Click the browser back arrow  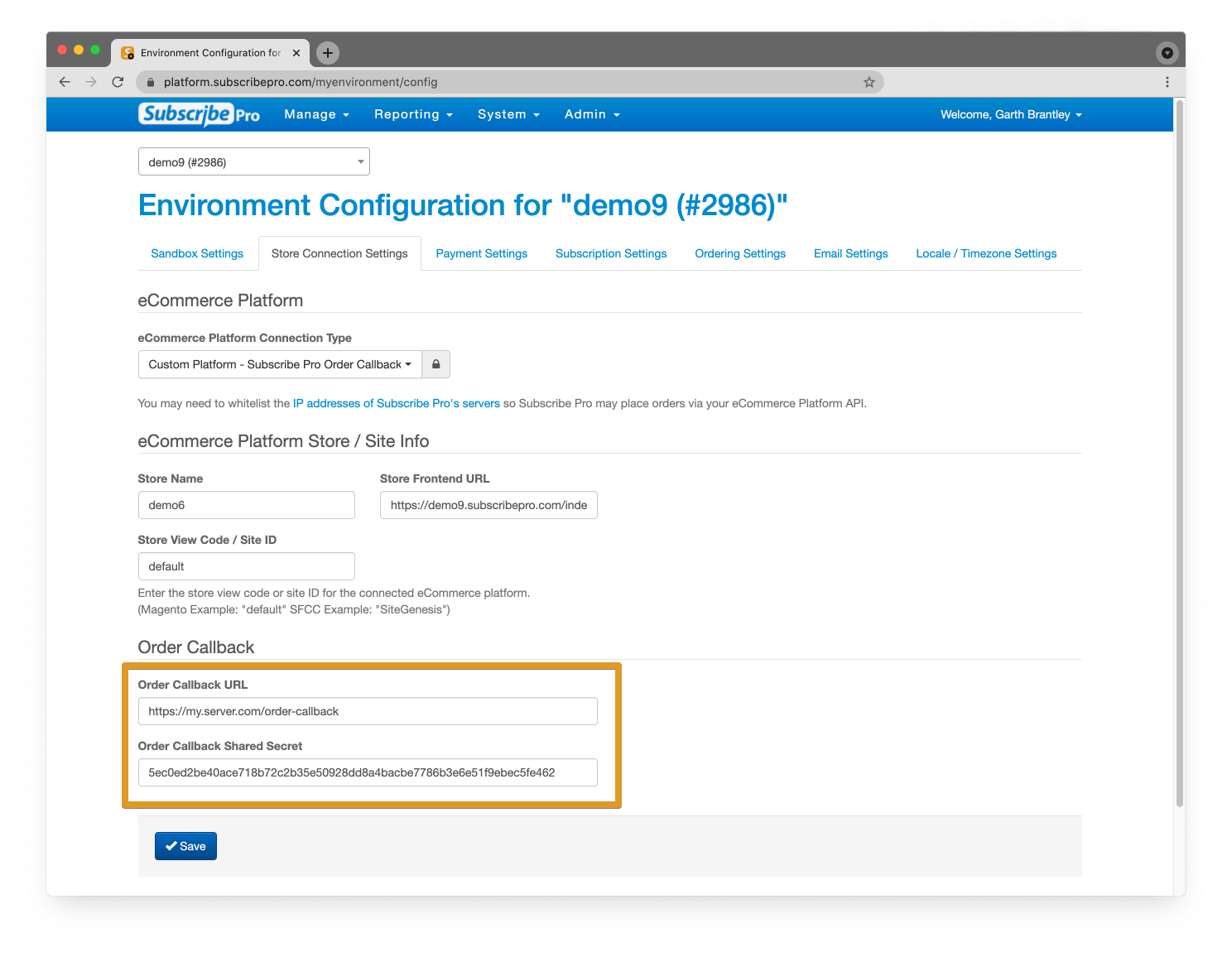[65, 82]
